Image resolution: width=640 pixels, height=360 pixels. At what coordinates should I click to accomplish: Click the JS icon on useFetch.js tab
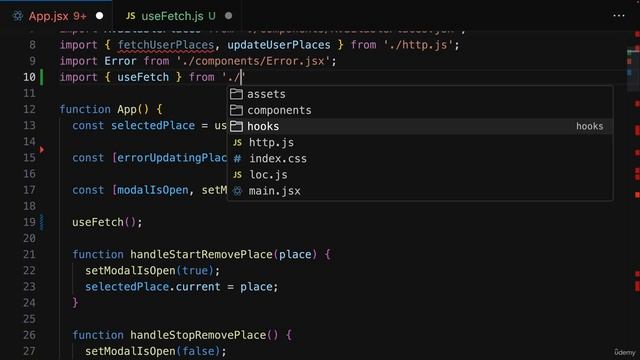point(131,16)
